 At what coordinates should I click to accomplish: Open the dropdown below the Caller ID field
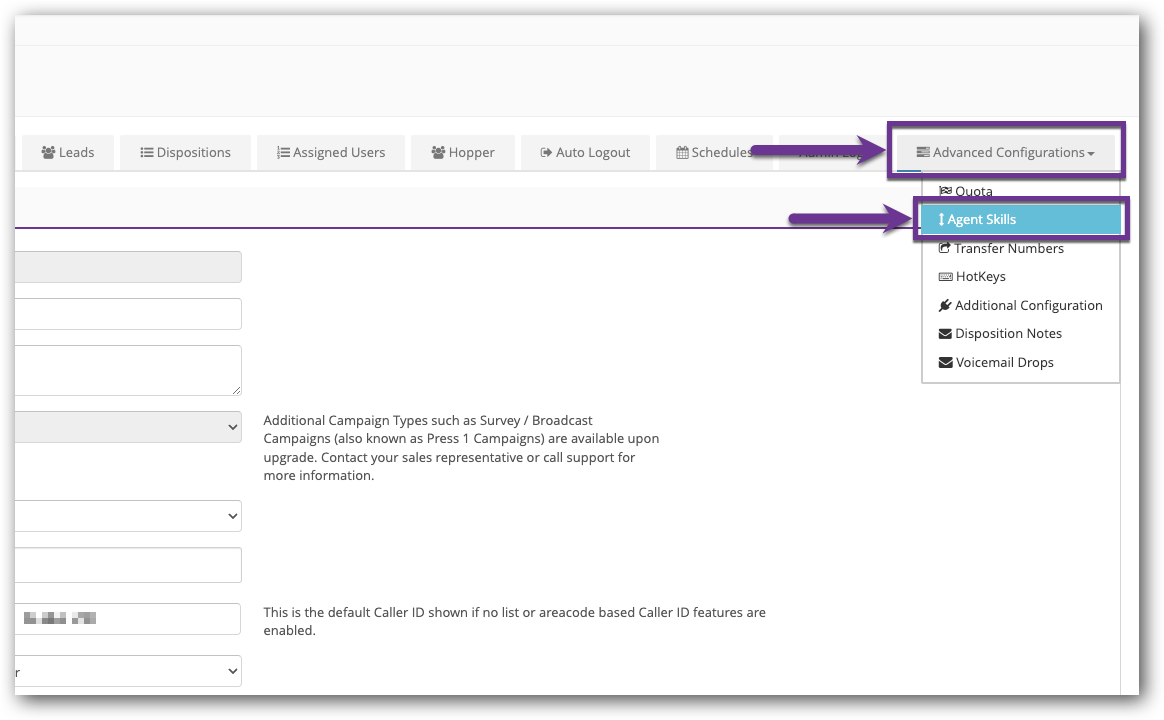point(128,671)
